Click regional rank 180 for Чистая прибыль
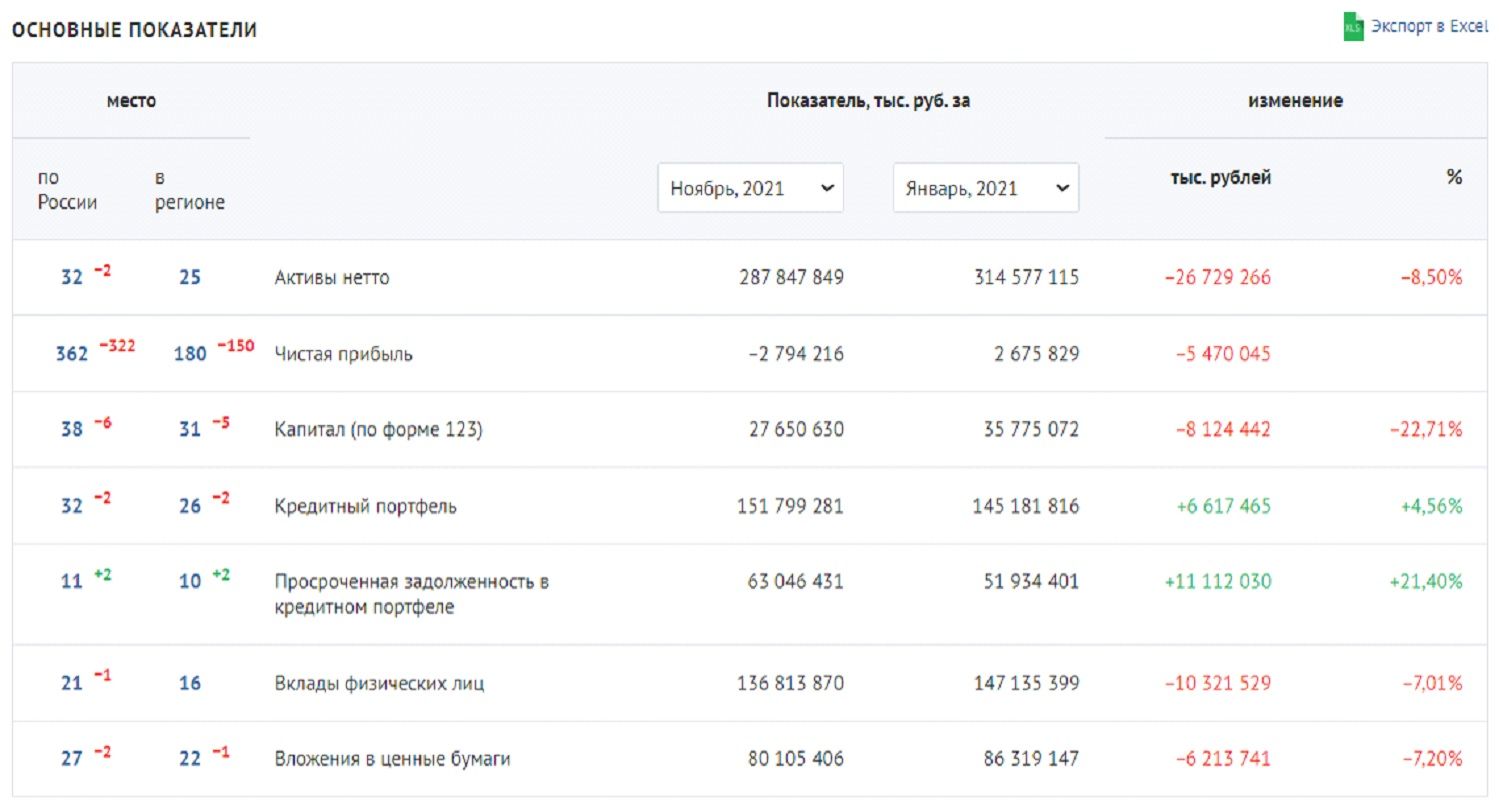The image size is (1499, 804). 190,354
